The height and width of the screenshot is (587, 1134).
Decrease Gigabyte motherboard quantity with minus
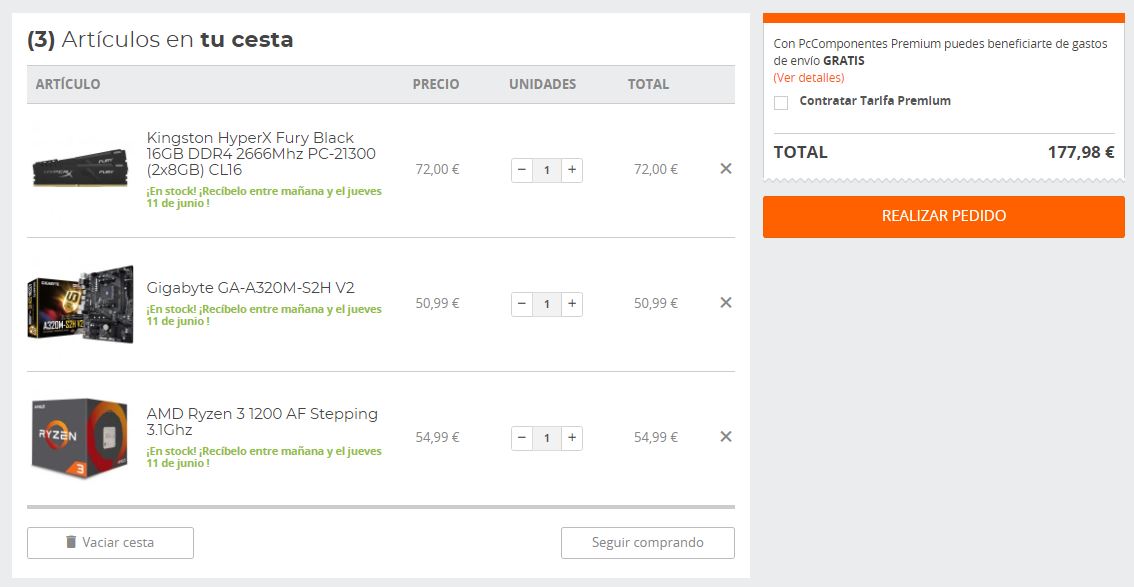click(x=522, y=304)
